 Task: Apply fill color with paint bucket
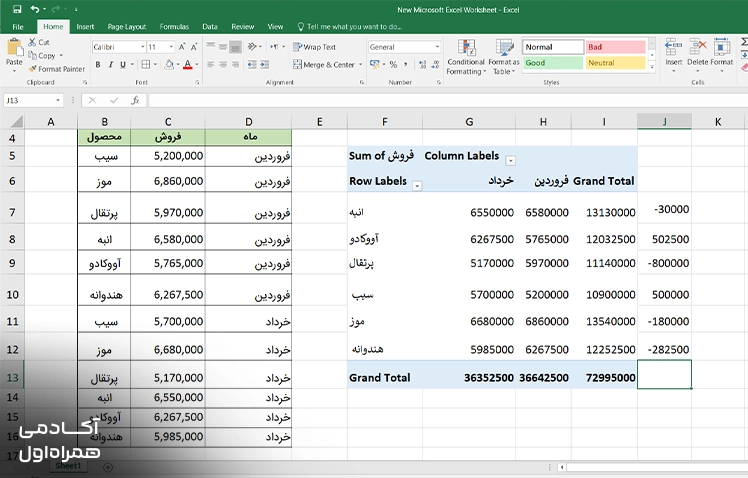(169, 64)
